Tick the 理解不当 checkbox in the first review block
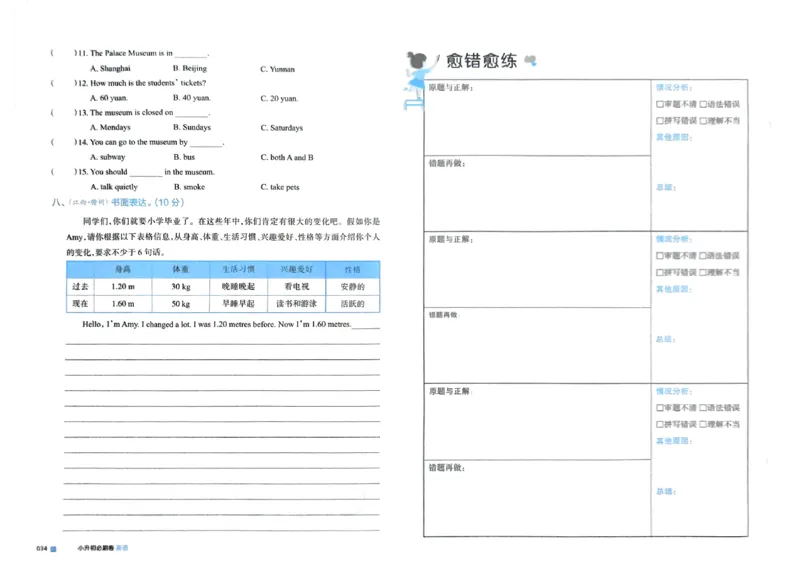Image resolution: width=800 pixels, height=566 pixels. pos(703,121)
